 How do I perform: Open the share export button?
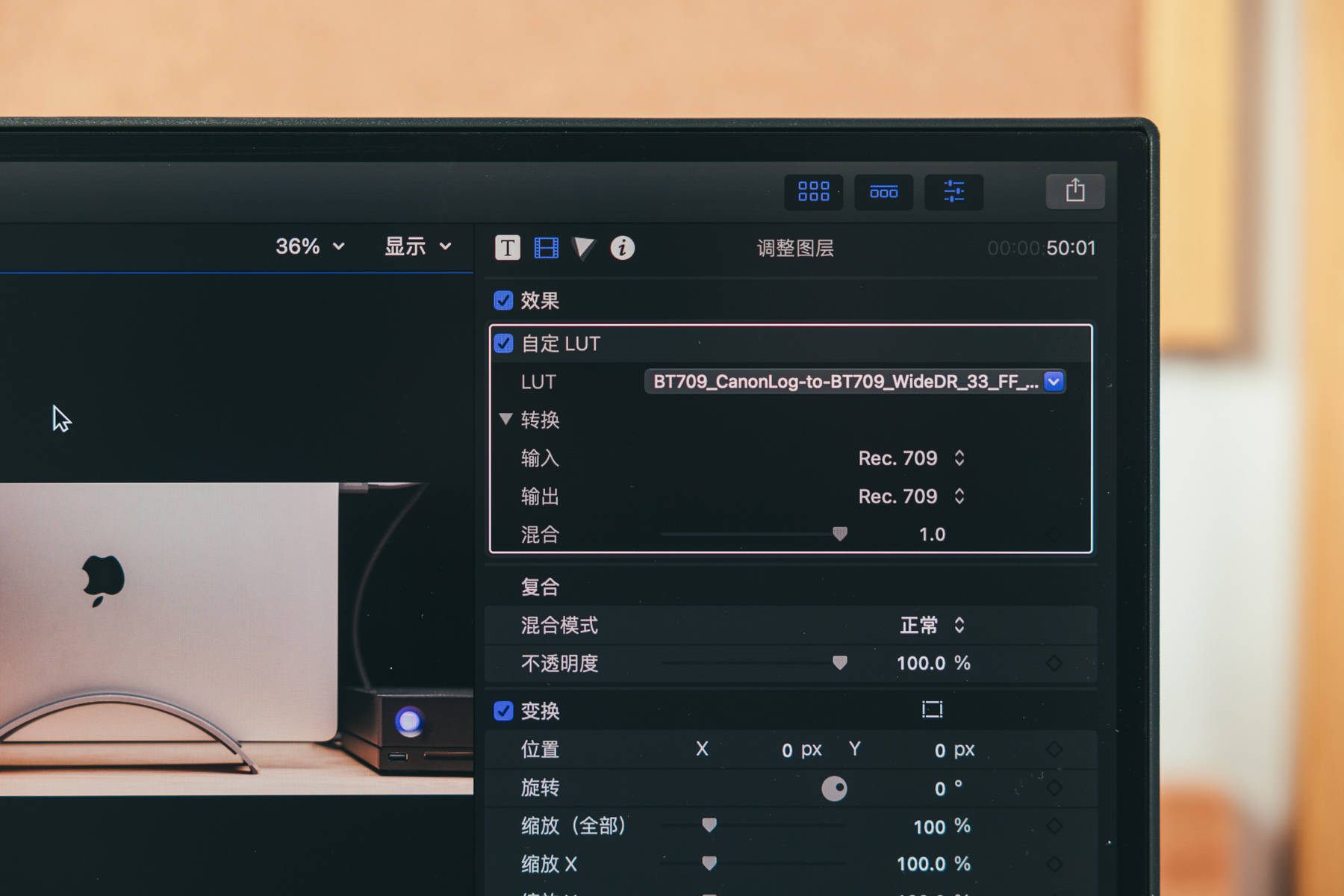(x=1075, y=191)
